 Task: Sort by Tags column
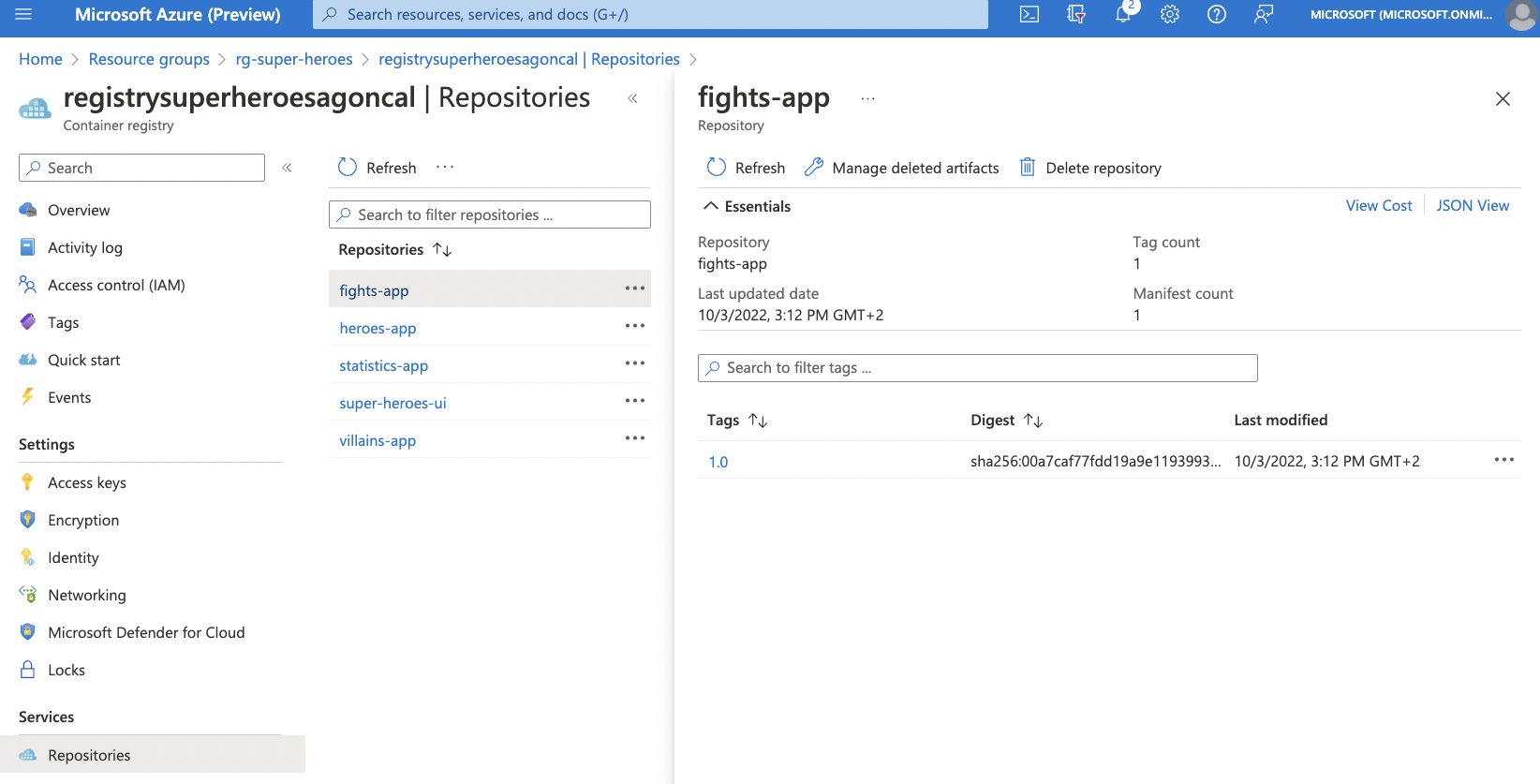coord(737,421)
